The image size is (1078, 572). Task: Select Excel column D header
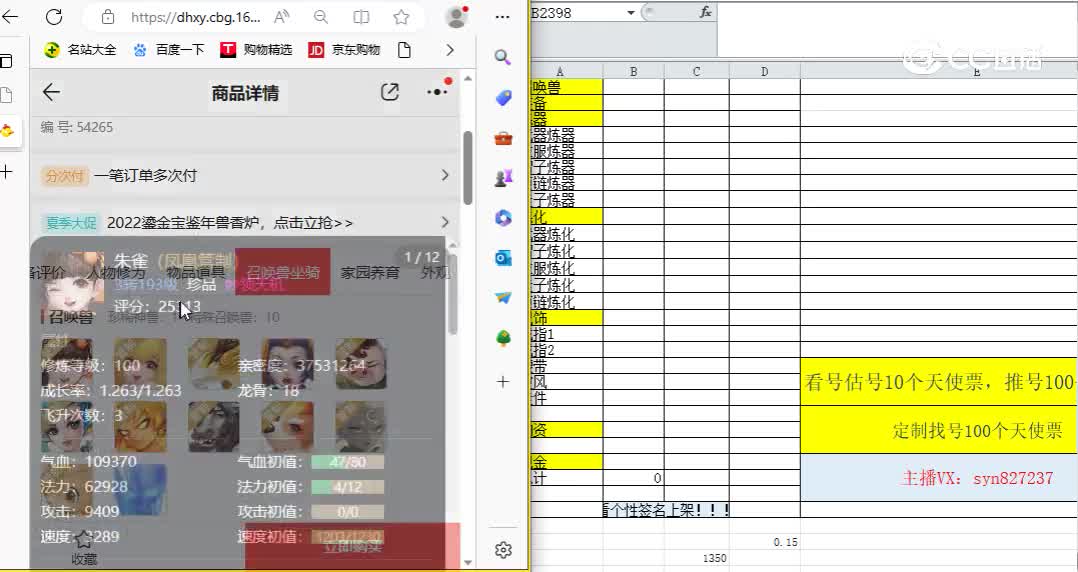point(764,72)
